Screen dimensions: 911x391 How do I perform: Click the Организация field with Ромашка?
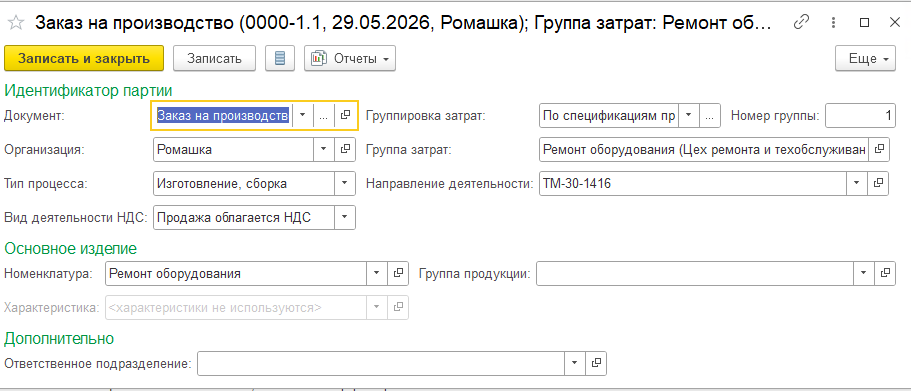pyautogui.click(x=234, y=149)
